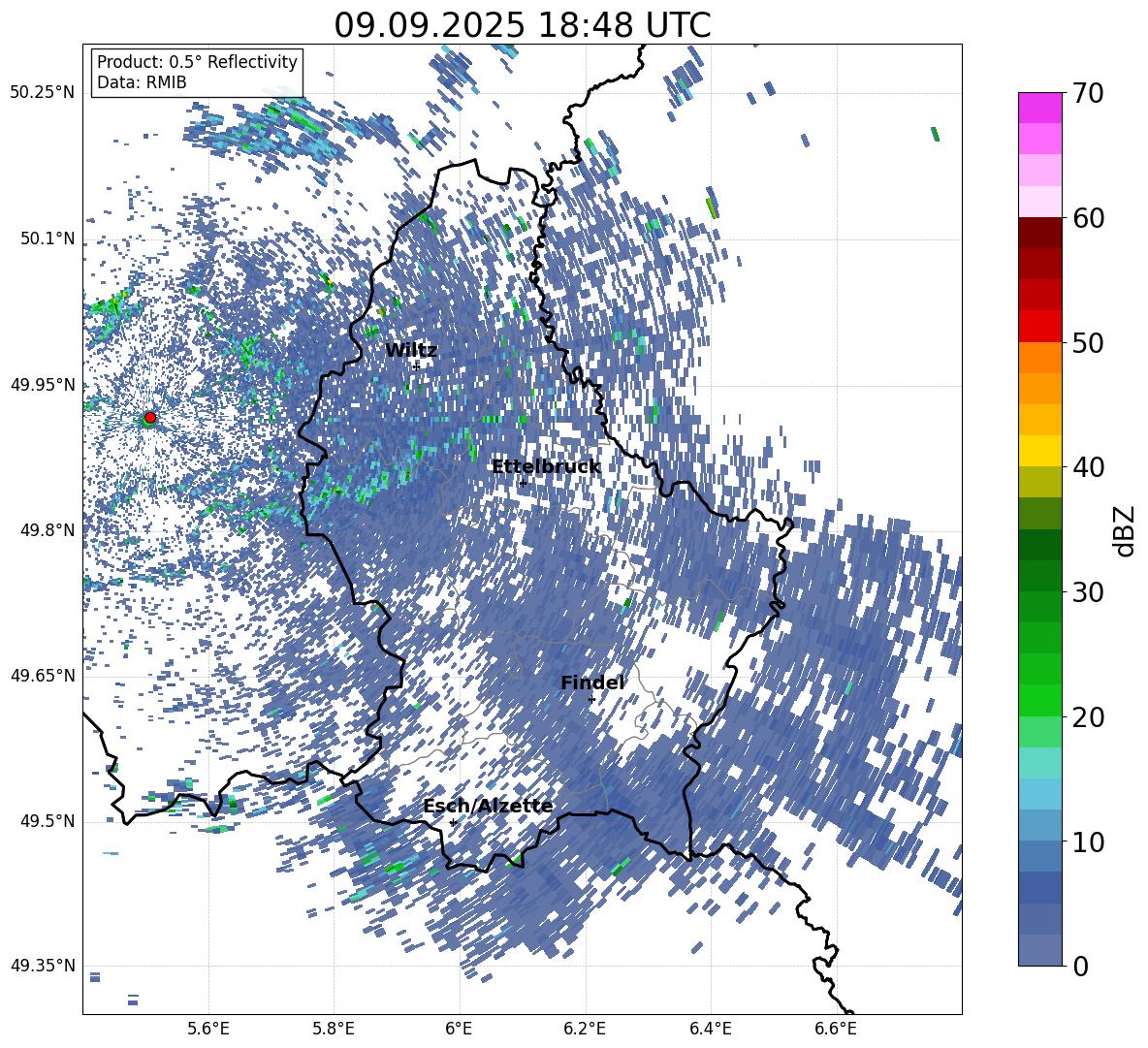Image resolution: width=1148 pixels, height=1048 pixels.
Task: Click the magenta top colorbar segment
Action: 1039,108
